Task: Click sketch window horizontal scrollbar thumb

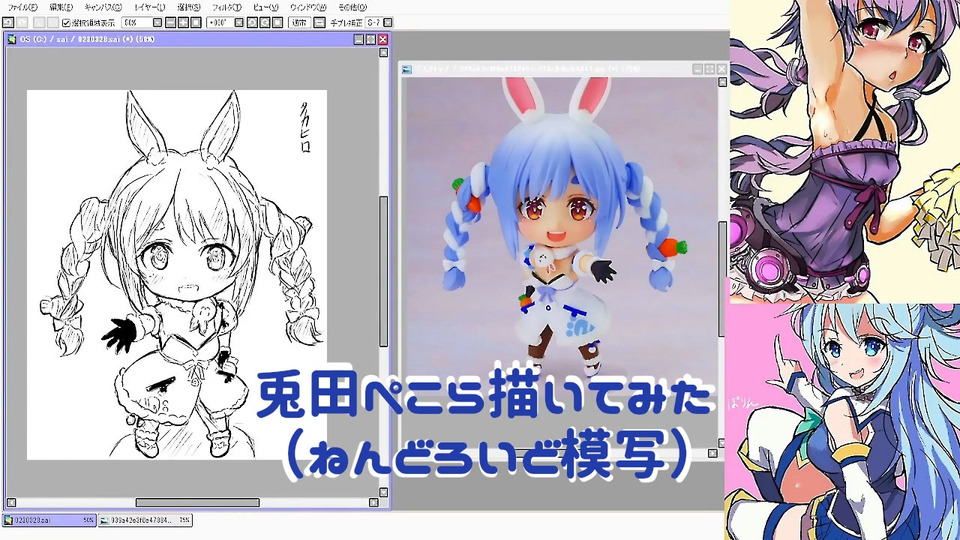Action: [x=197, y=503]
